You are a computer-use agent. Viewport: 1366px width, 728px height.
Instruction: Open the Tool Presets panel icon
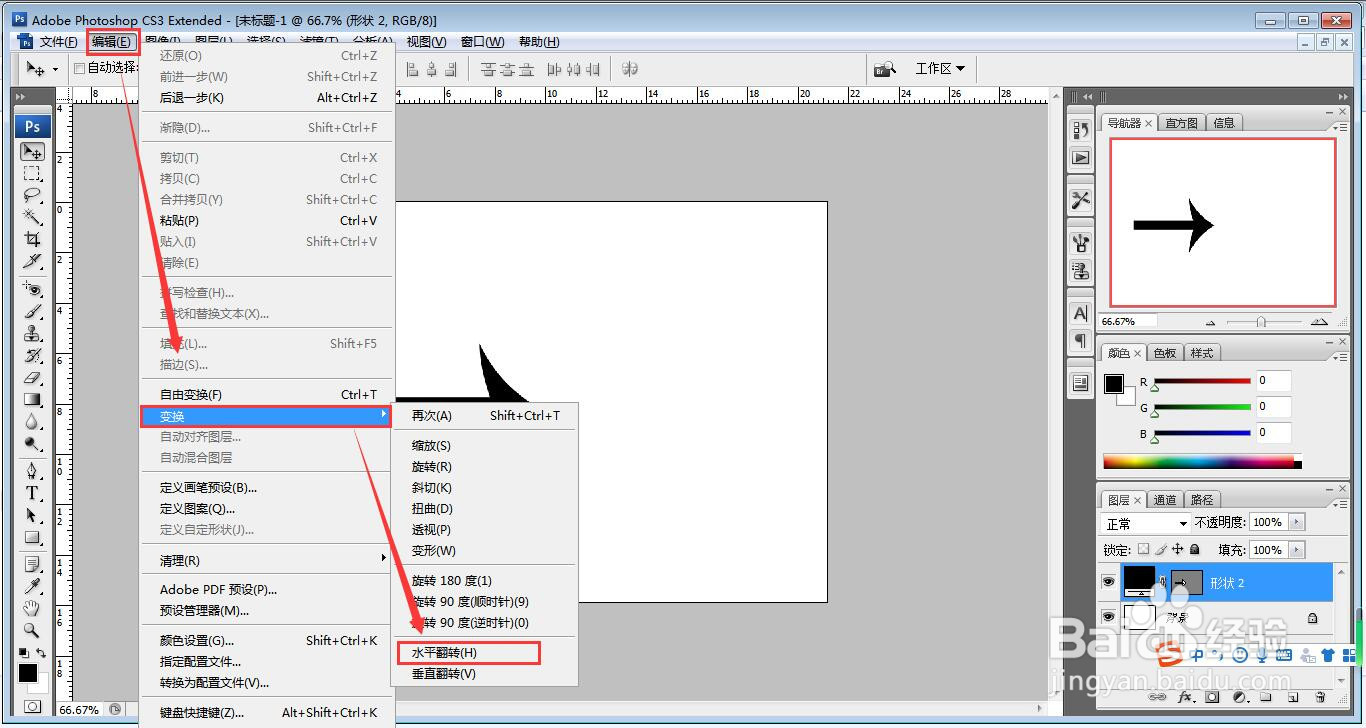tap(1080, 200)
